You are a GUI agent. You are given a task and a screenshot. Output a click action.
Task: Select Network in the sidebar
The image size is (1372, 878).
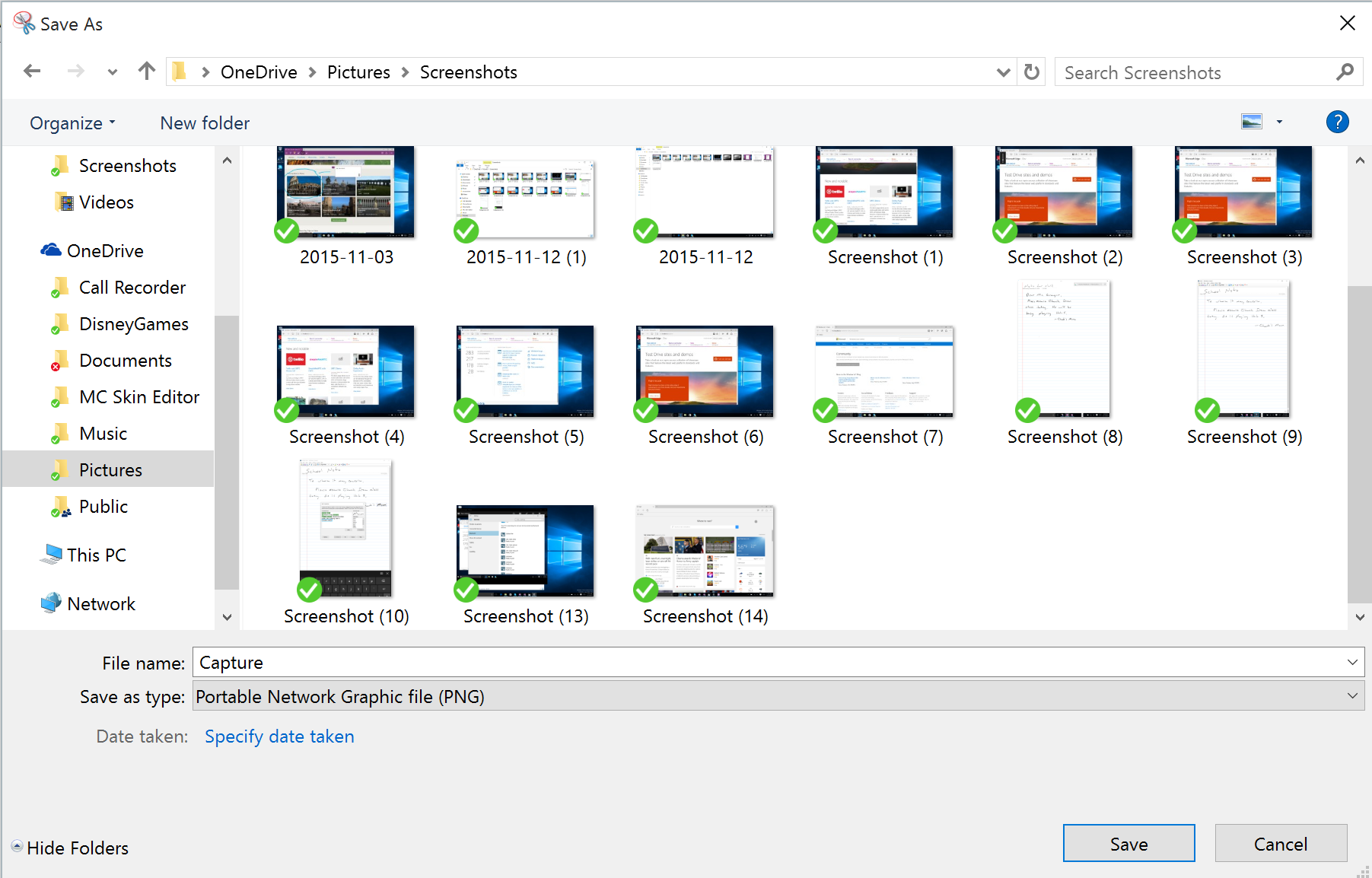(100, 603)
